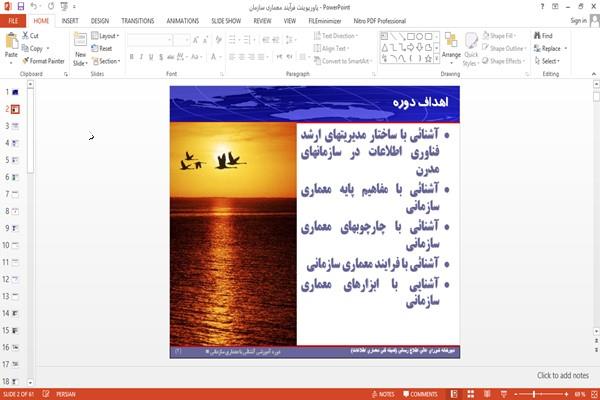Open Align Text dropdown

click(331, 48)
